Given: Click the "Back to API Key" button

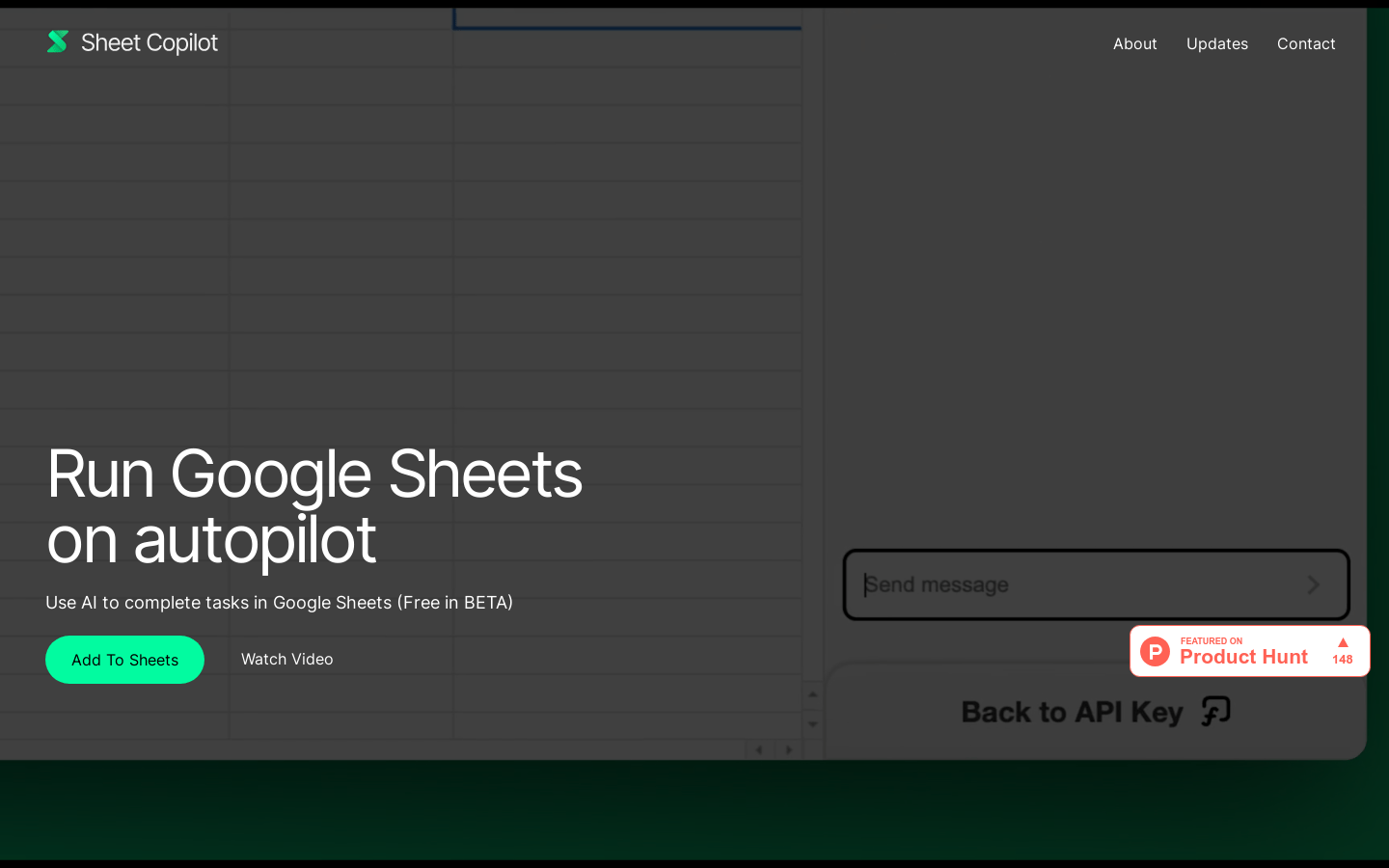Looking at the screenshot, I should pos(1071,712).
